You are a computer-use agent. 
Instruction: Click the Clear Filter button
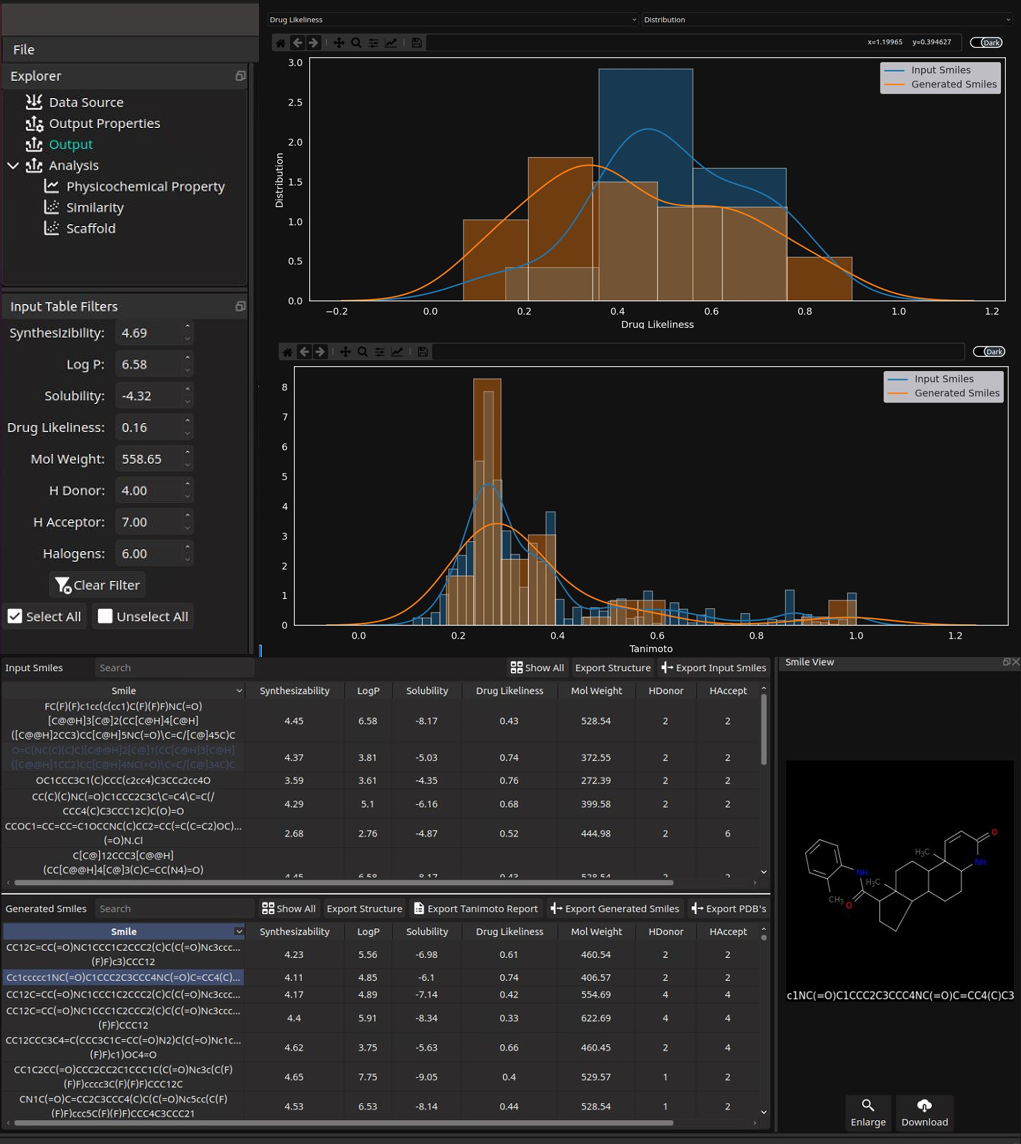coord(96,584)
